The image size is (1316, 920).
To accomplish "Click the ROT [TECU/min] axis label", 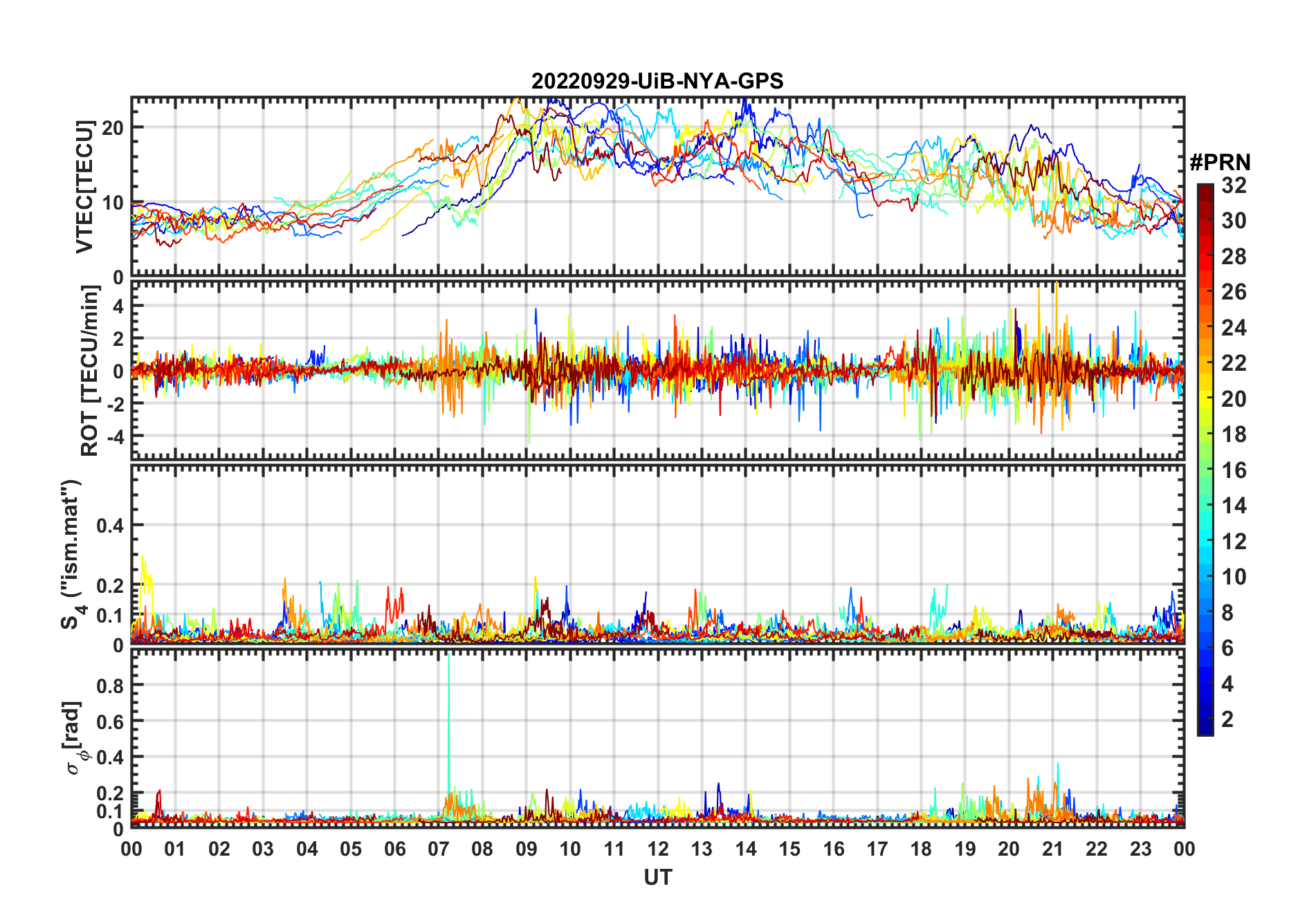I will [x=90, y=370].
